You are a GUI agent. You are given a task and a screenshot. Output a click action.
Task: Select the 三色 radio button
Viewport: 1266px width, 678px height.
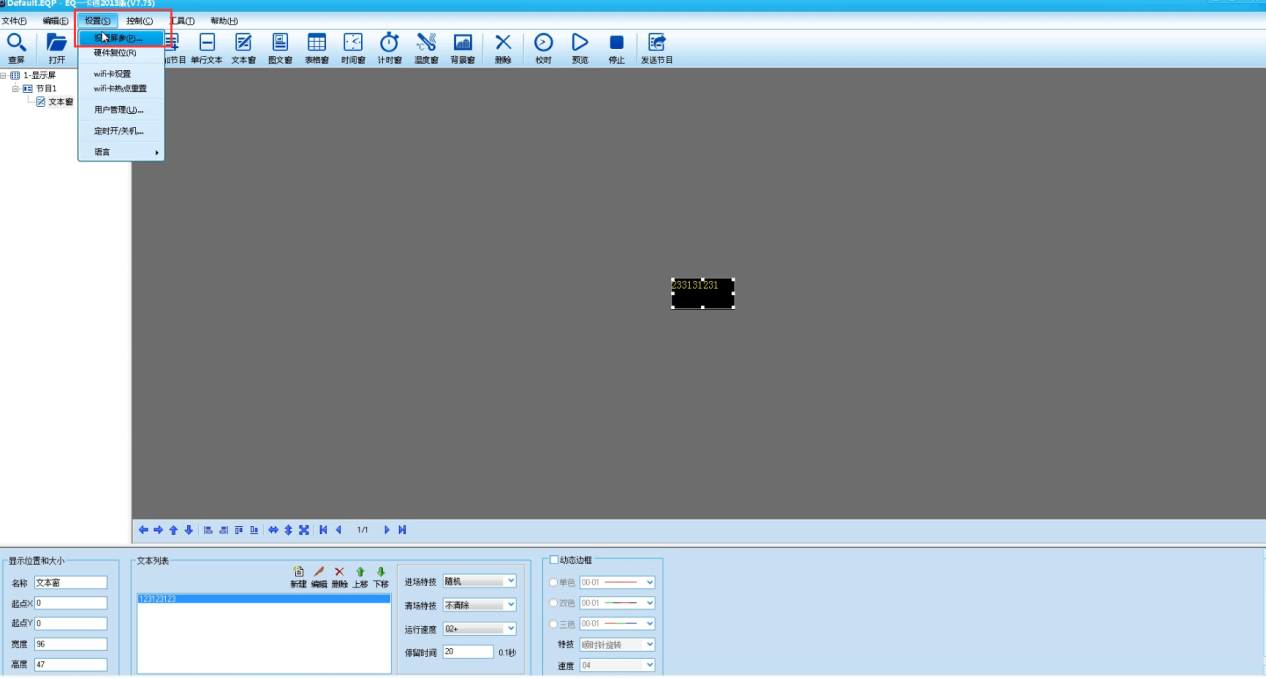554,624
